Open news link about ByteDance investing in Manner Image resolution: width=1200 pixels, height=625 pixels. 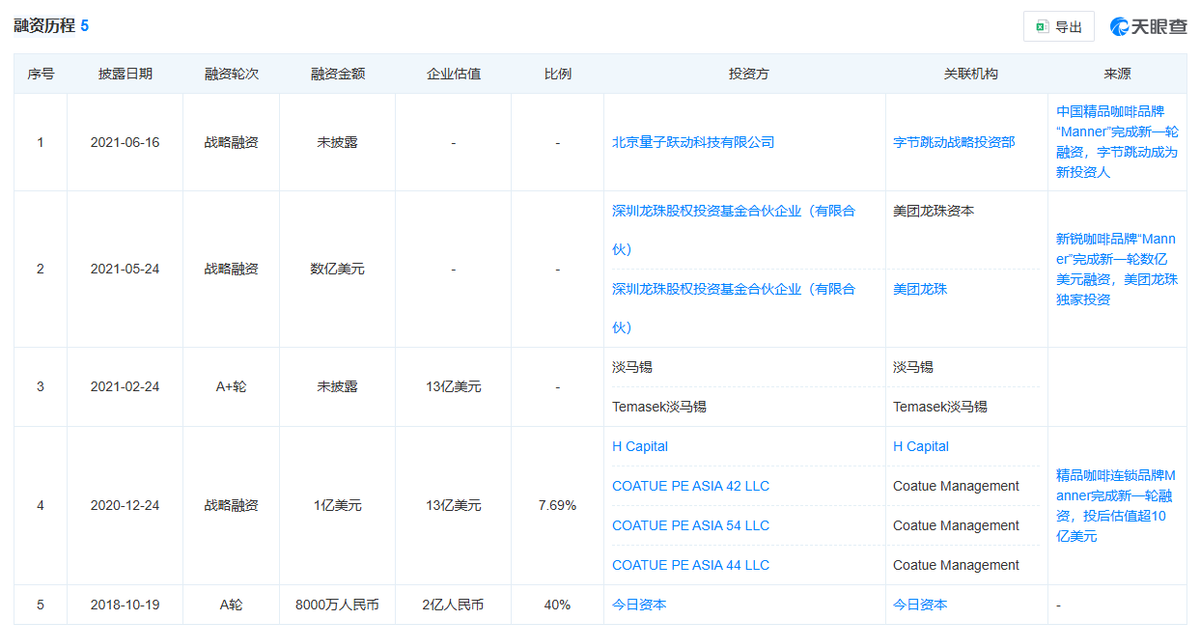(x=1117, y=142)
